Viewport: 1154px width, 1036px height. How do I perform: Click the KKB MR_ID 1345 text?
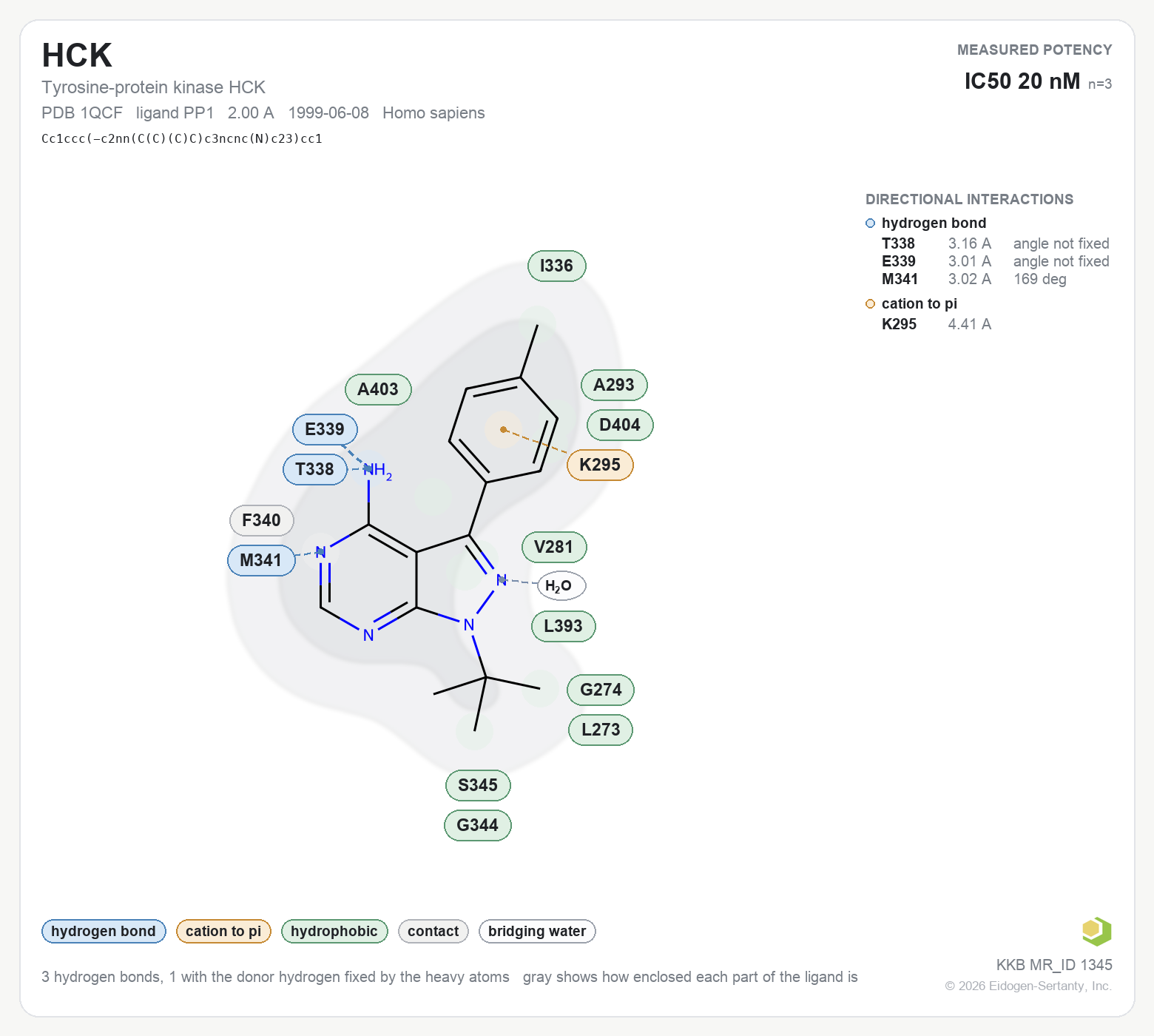point(1054,965)
